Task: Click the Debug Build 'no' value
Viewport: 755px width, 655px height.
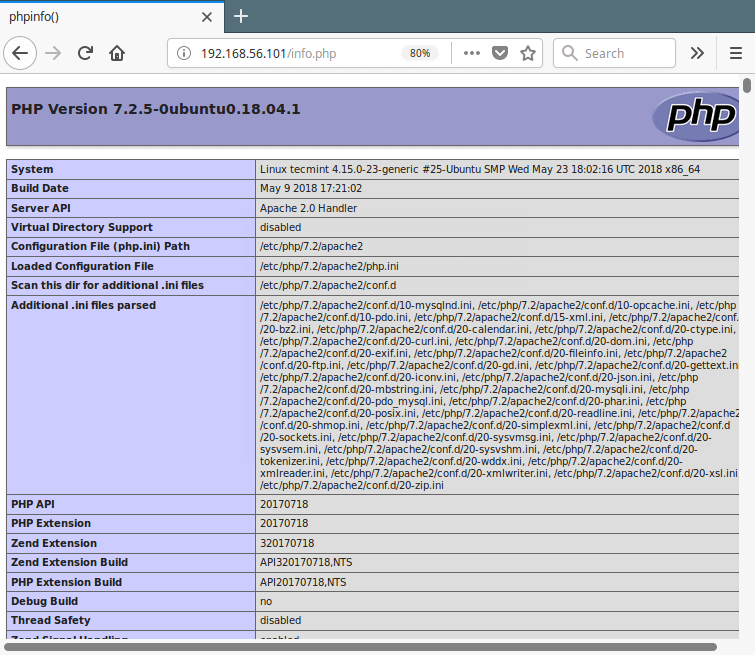Action: (x=266, y=602)
